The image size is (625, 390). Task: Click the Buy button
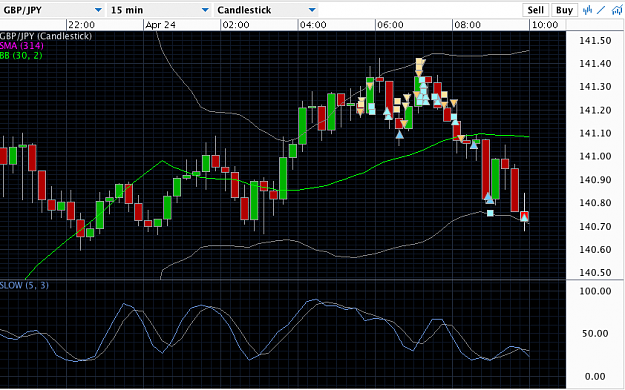(x=564, y=10)
